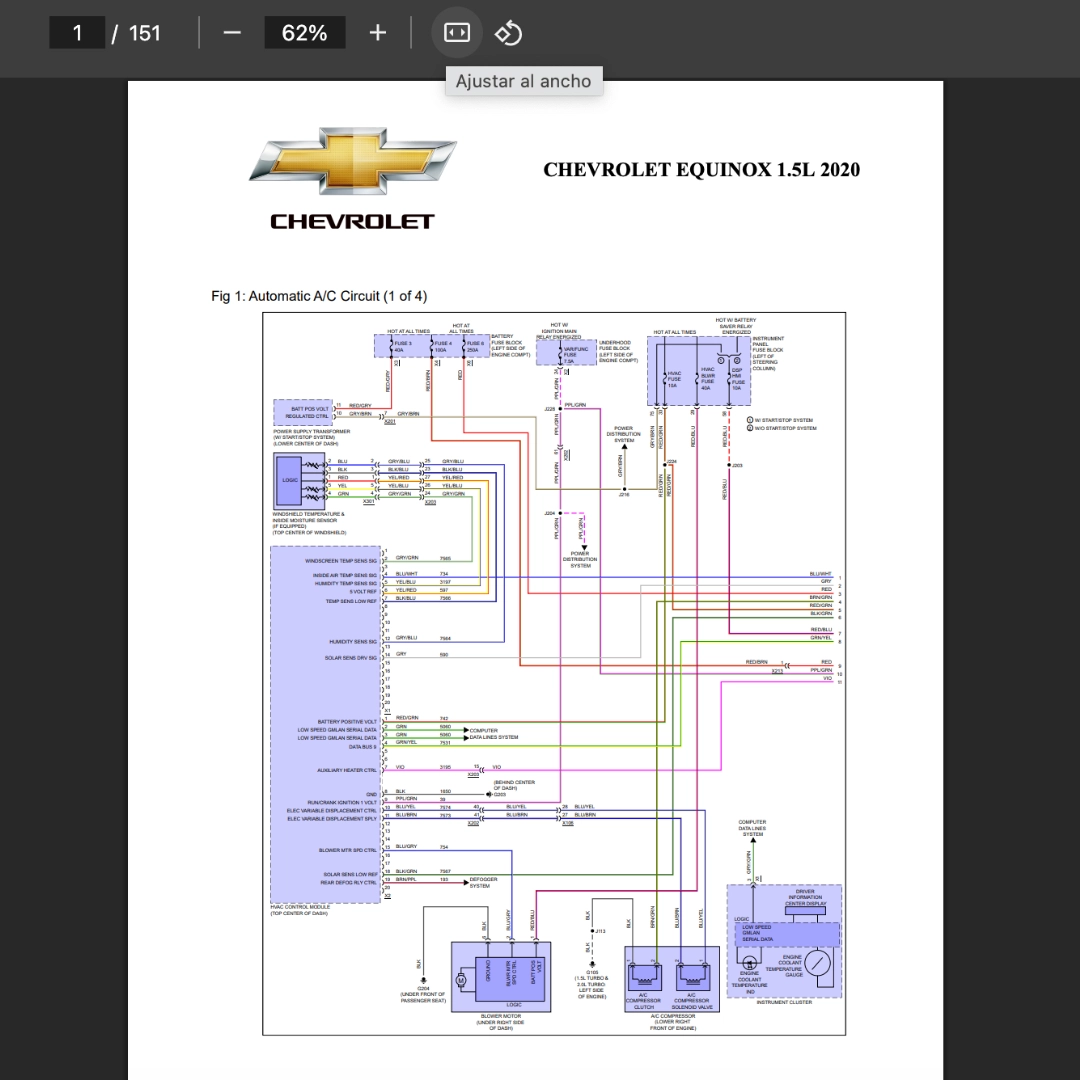
Task: Rotate the document with the rotate icon
Action: pyautogui.click(x=508, y=32)
